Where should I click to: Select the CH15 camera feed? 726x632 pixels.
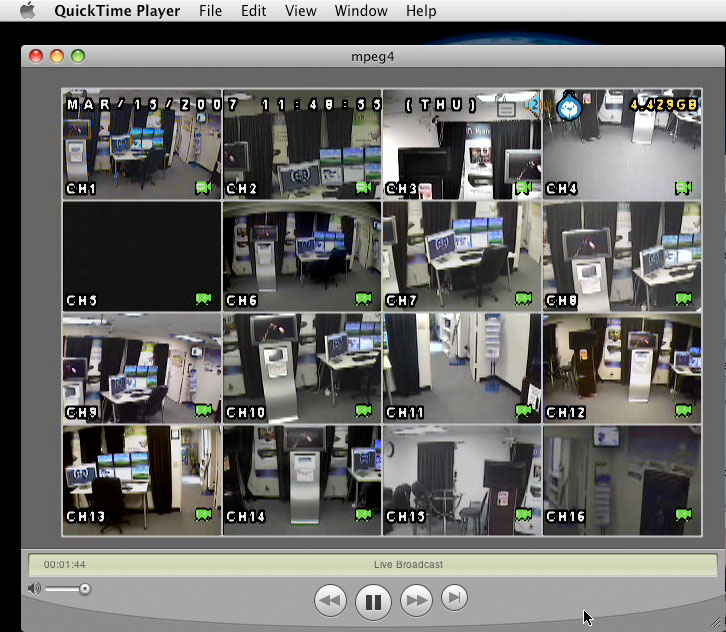462,480
